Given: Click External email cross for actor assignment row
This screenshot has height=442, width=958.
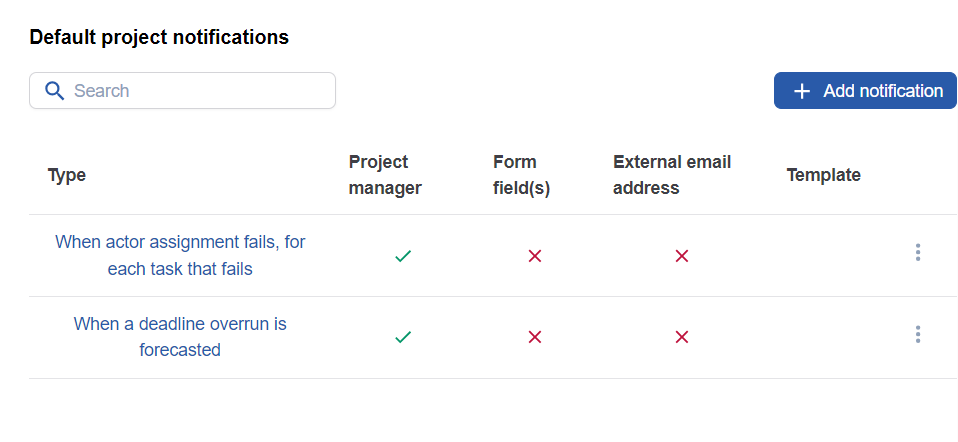Looking at the screenshot, I should click(x=681, y=256).
